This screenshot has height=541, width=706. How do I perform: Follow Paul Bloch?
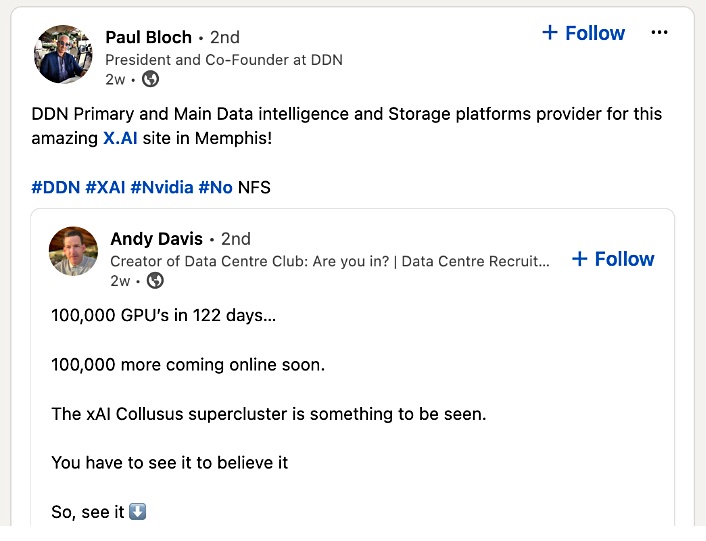584,33
